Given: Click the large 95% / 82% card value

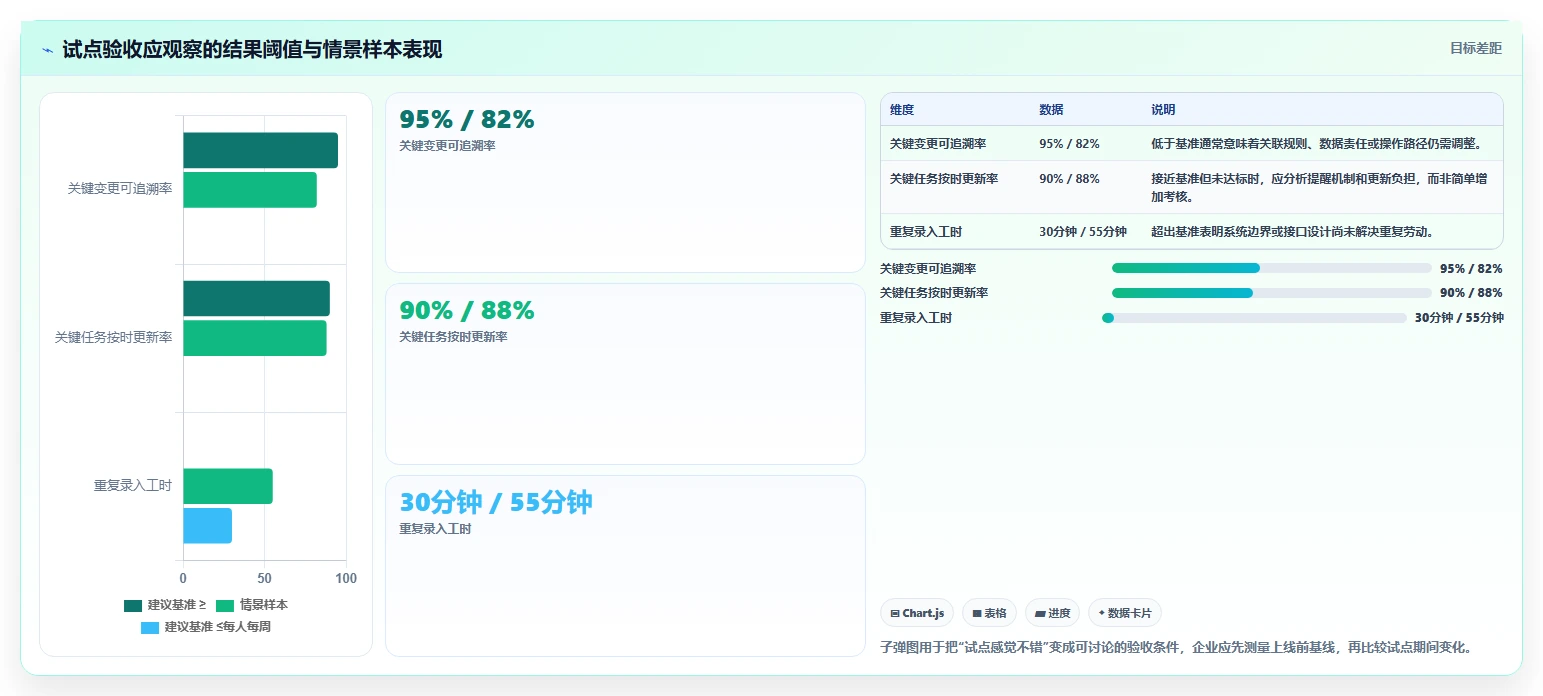Looking at the screenshot, I should tap(467, 119).
